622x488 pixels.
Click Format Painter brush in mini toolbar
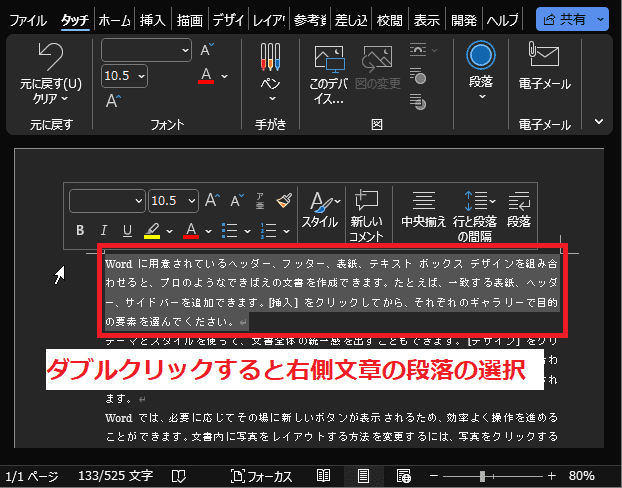[x=284, y=200]
